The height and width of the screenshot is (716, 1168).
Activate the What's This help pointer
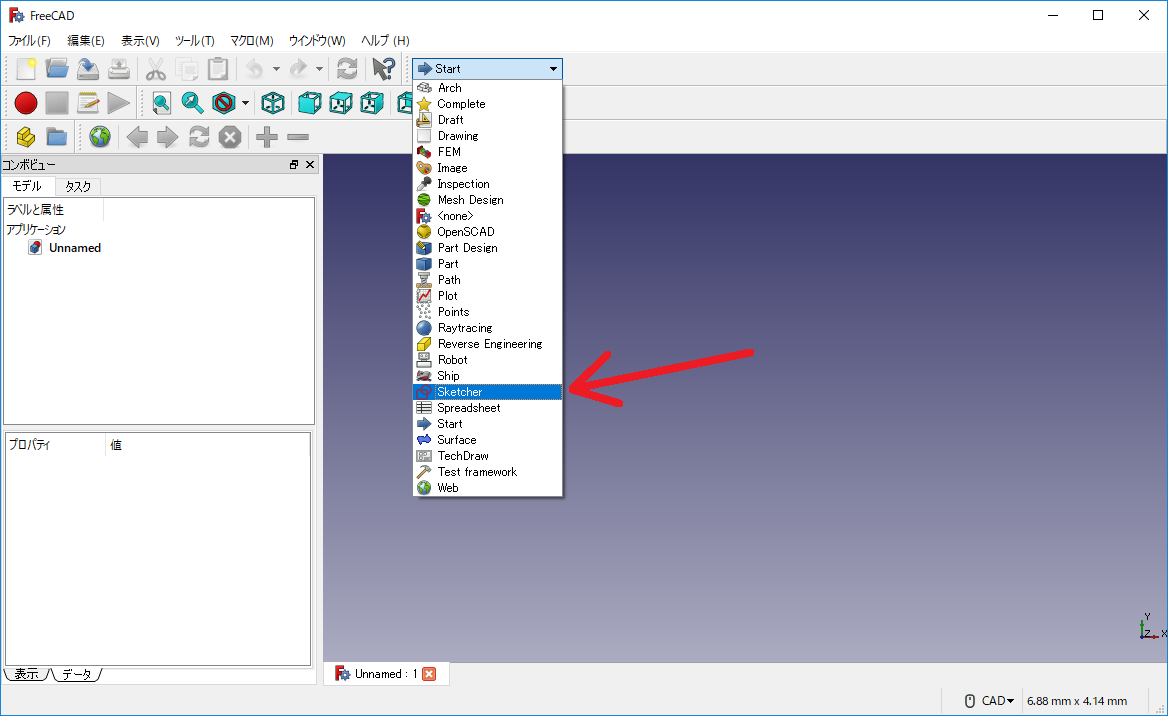(x=384, y=69)
